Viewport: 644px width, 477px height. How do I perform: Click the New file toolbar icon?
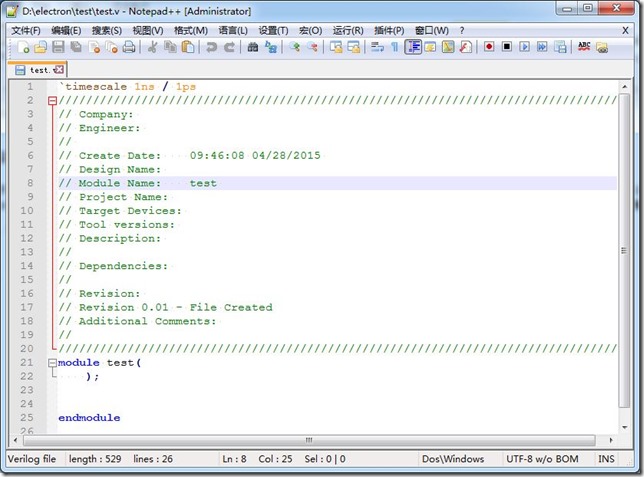pos(23,47)
